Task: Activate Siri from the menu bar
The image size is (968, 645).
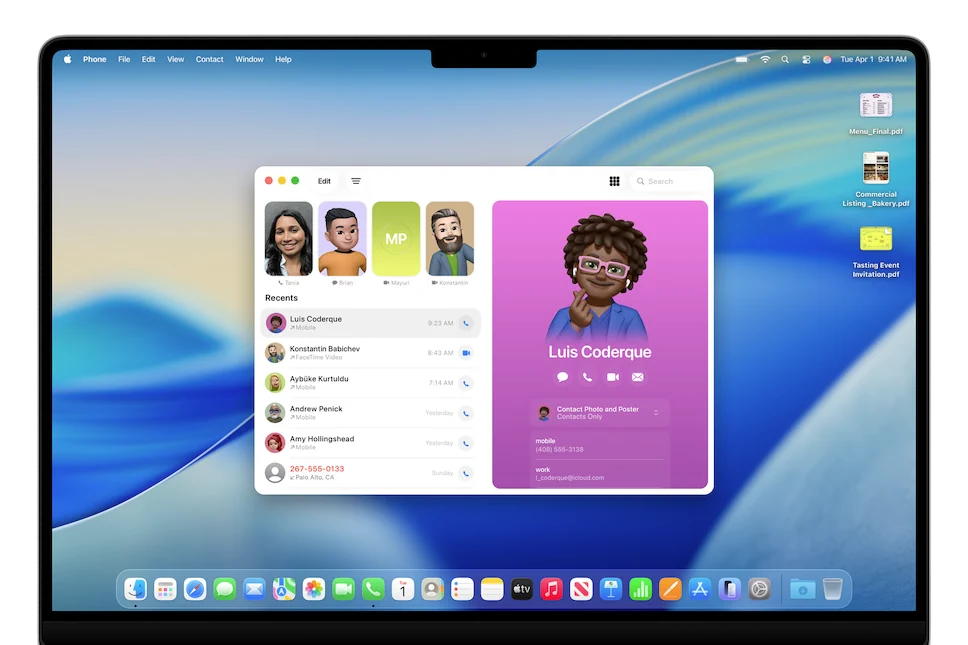Action: pyautogui.click(x=827, y=59)
